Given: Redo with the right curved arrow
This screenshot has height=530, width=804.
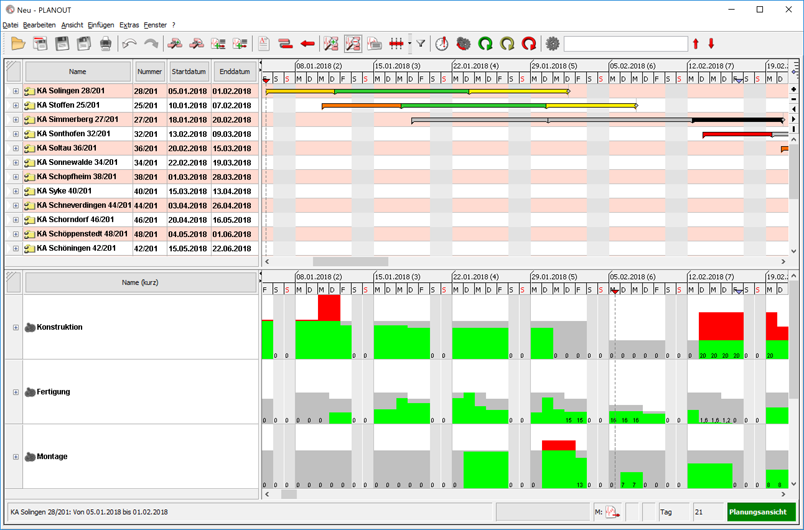Looking at the screenshot, I should click(x=151, y=44).
